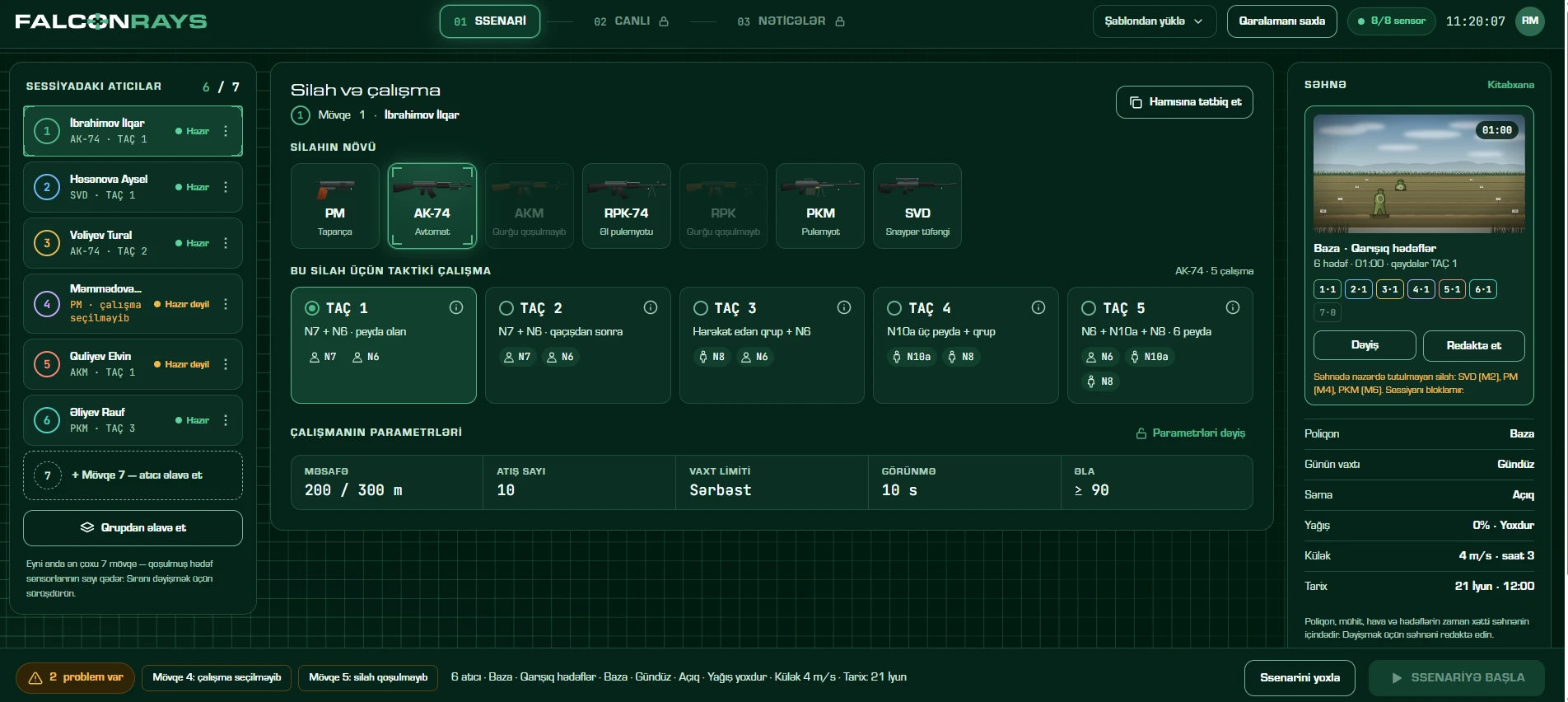This screenshot has width=1568, height=702.
Task: Click the Dəyiş scene button
Action: click(1365, 345)
